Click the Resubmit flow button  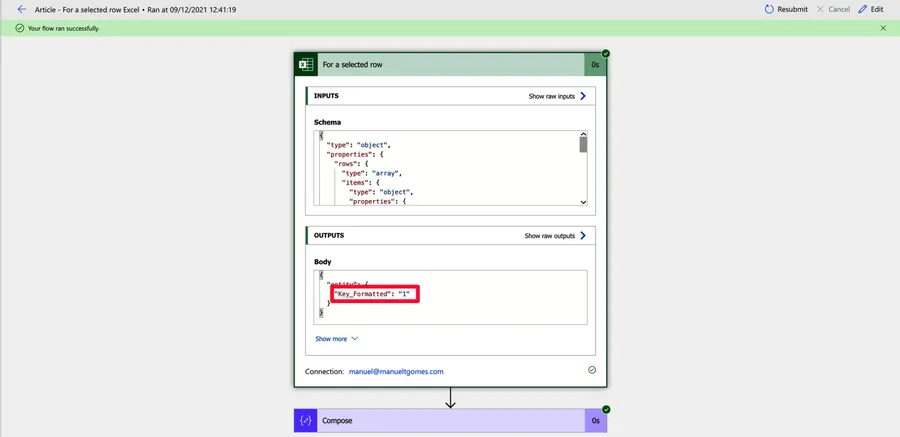pos(786,9)
